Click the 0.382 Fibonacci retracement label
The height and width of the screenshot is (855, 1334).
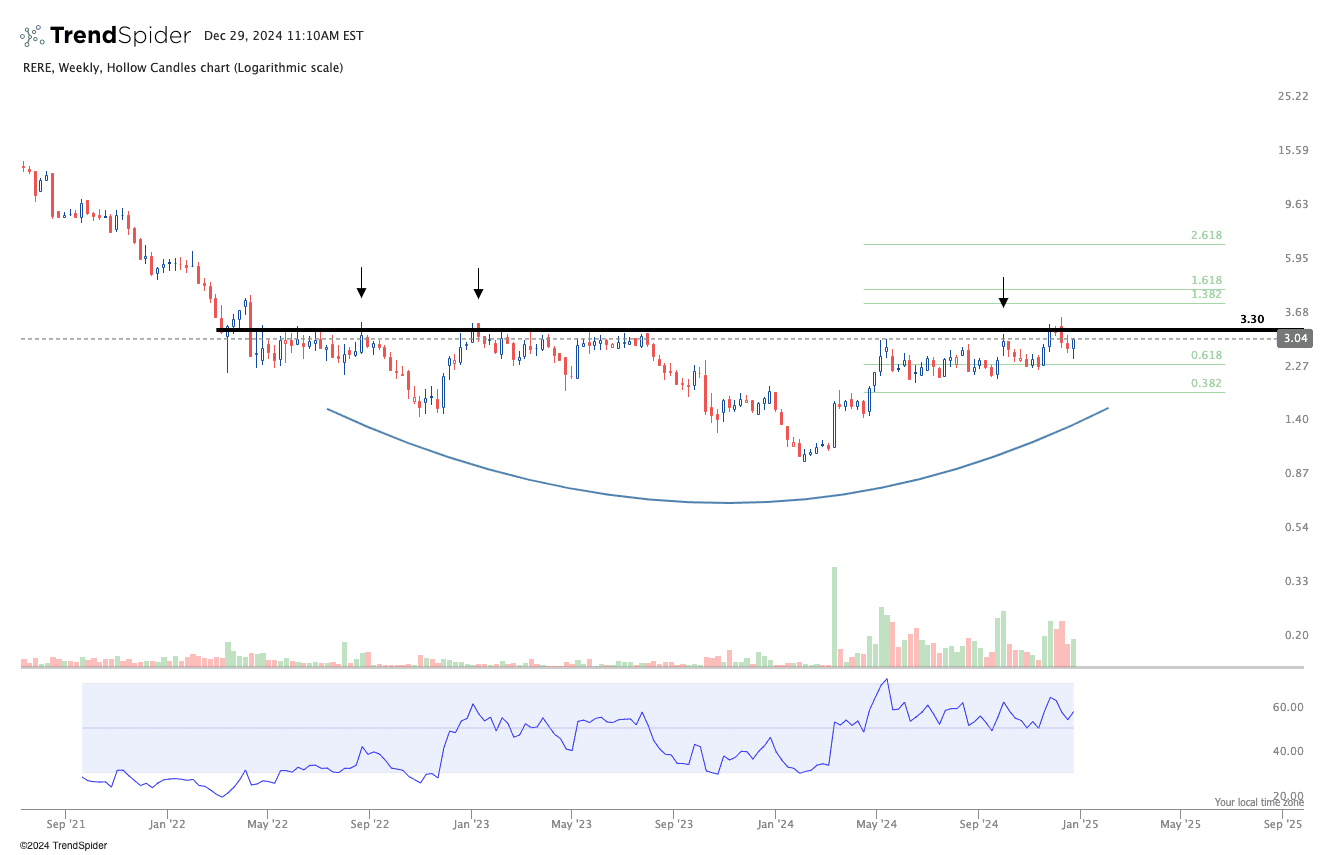1206,384
